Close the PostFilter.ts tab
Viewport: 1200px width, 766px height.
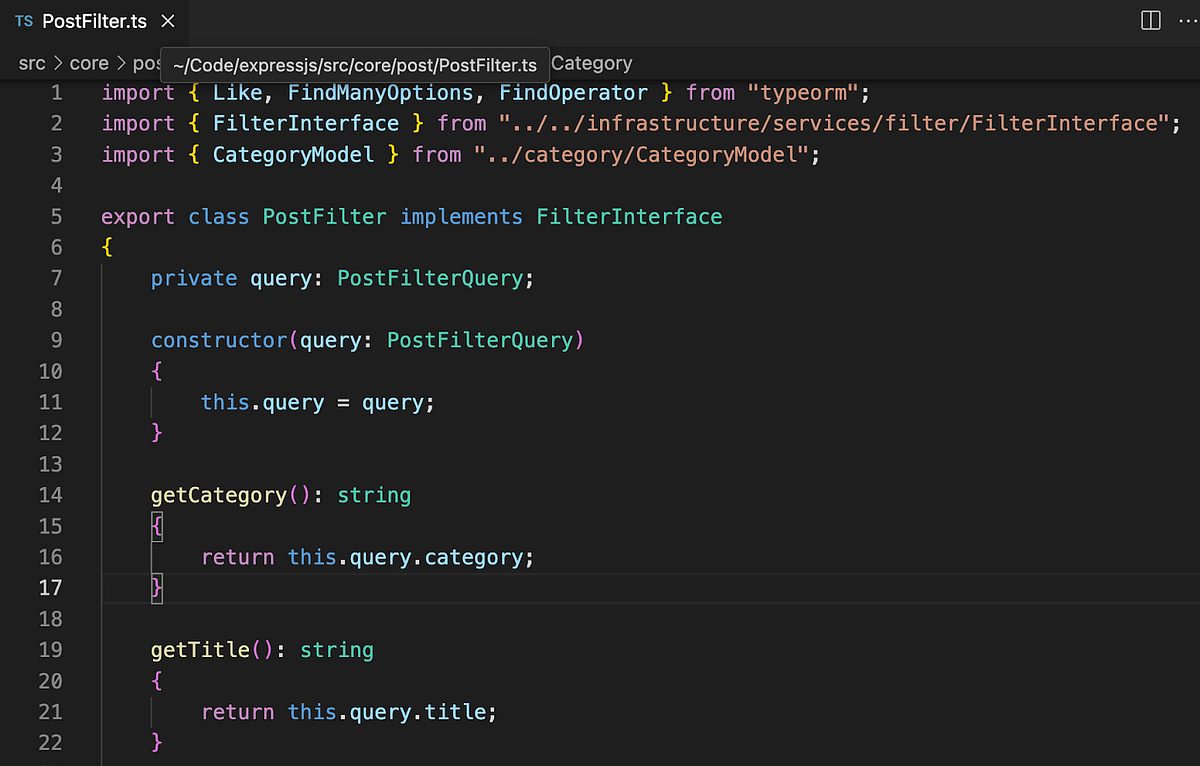tap(165, 20)
